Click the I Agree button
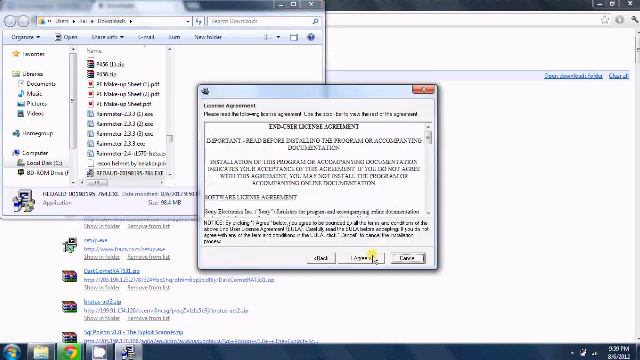 pyautogui.click(x=361, y=258)
